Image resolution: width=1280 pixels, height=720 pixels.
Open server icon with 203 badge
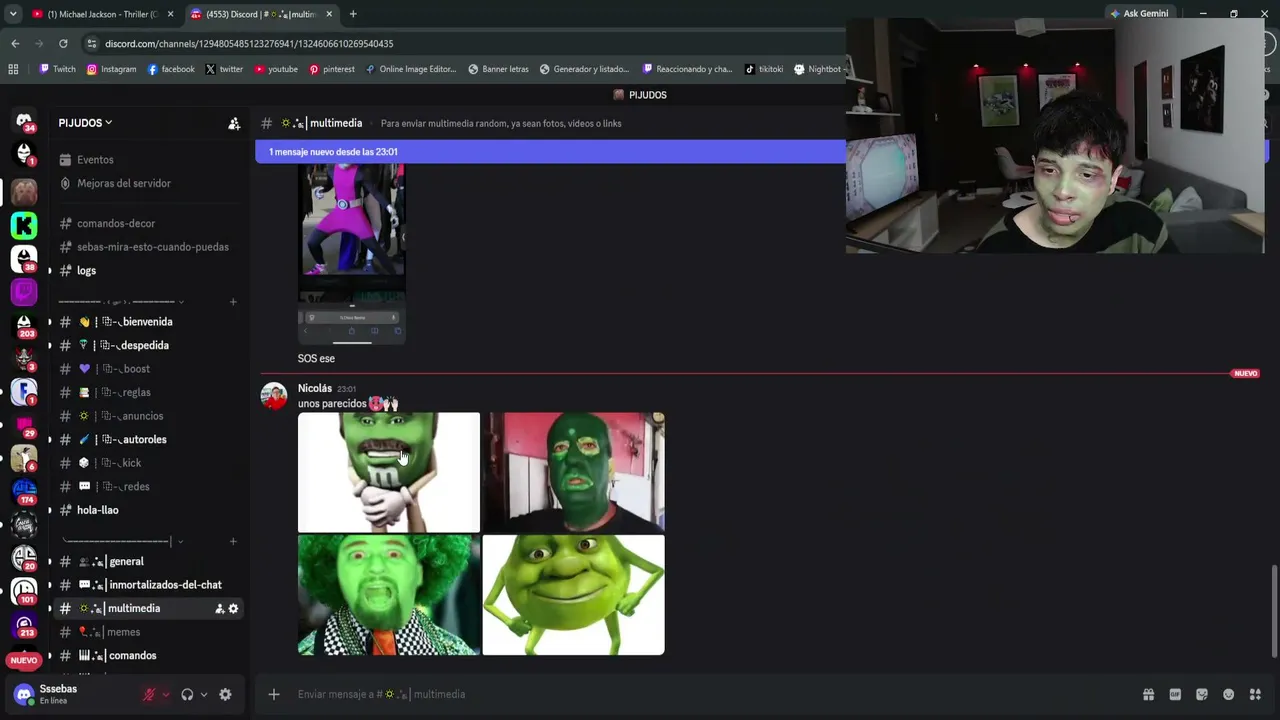tap(24, 325)
